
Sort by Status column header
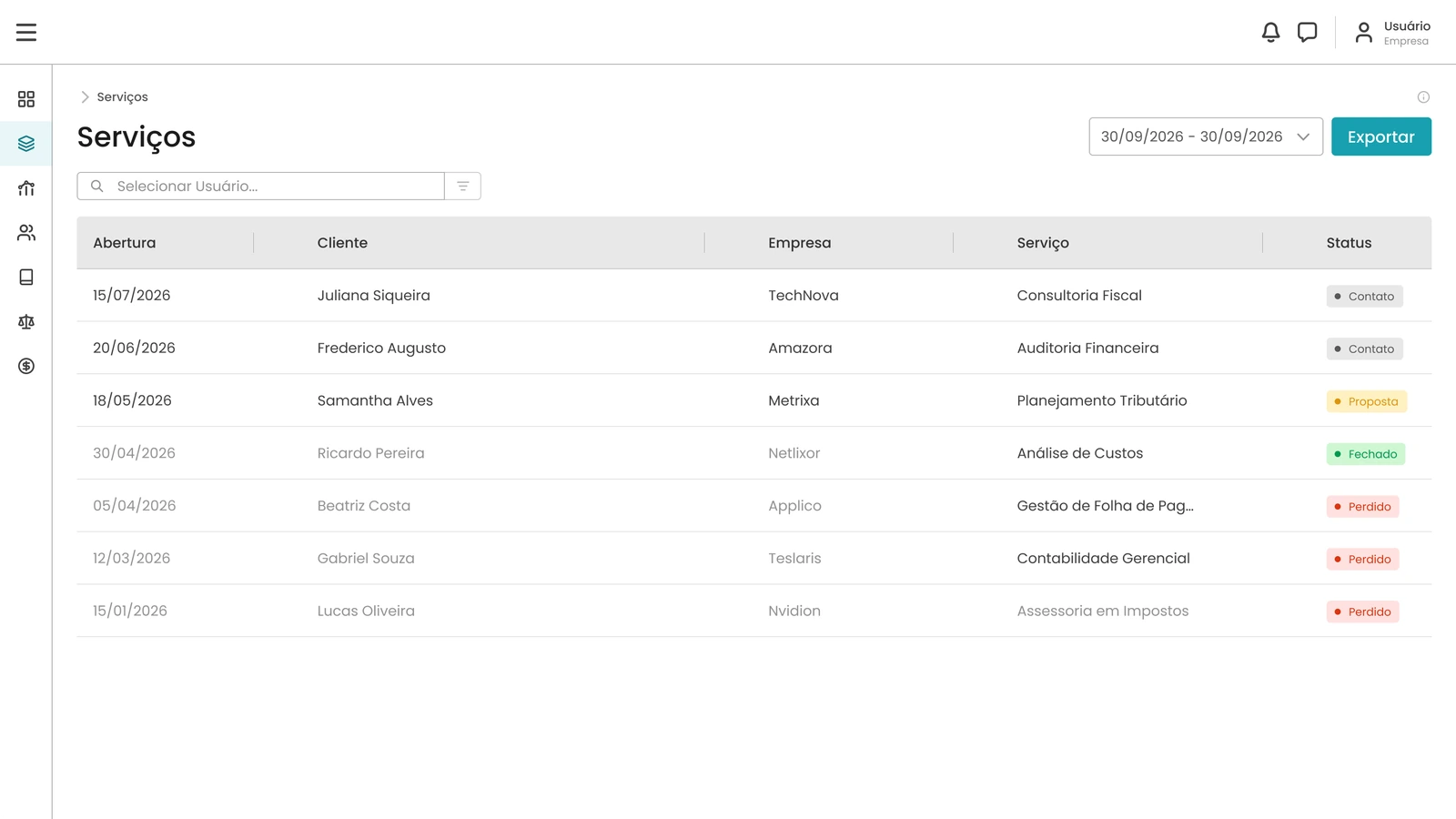point(1349,243)
